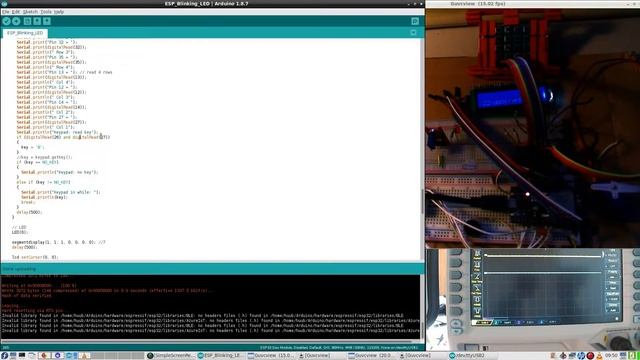This screenshot has width=640, height=360.
Task: Click the taskbar clock showing 09:50
Action: 611,356
